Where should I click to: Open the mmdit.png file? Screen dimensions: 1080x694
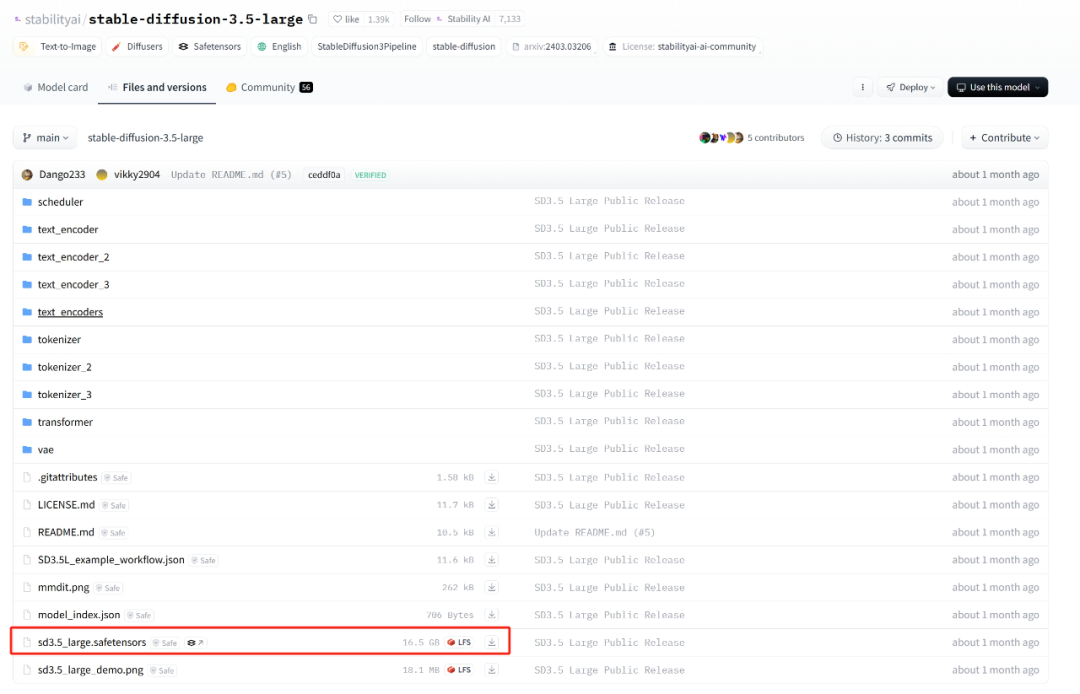[x=63, y=588]
